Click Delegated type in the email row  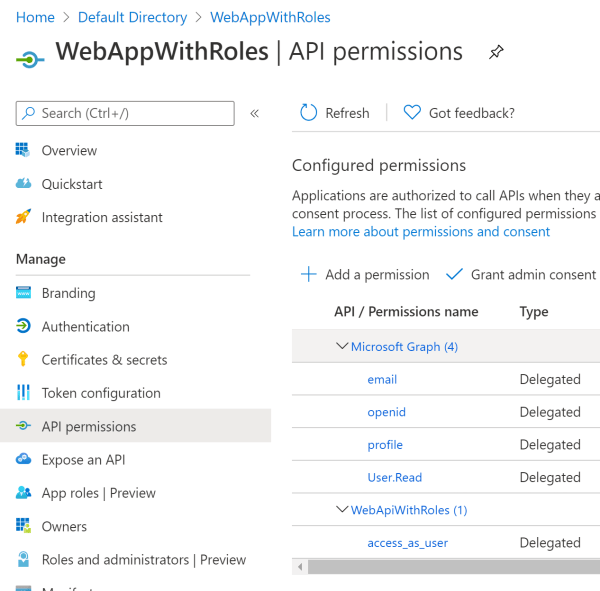click(x=550, y=379)
